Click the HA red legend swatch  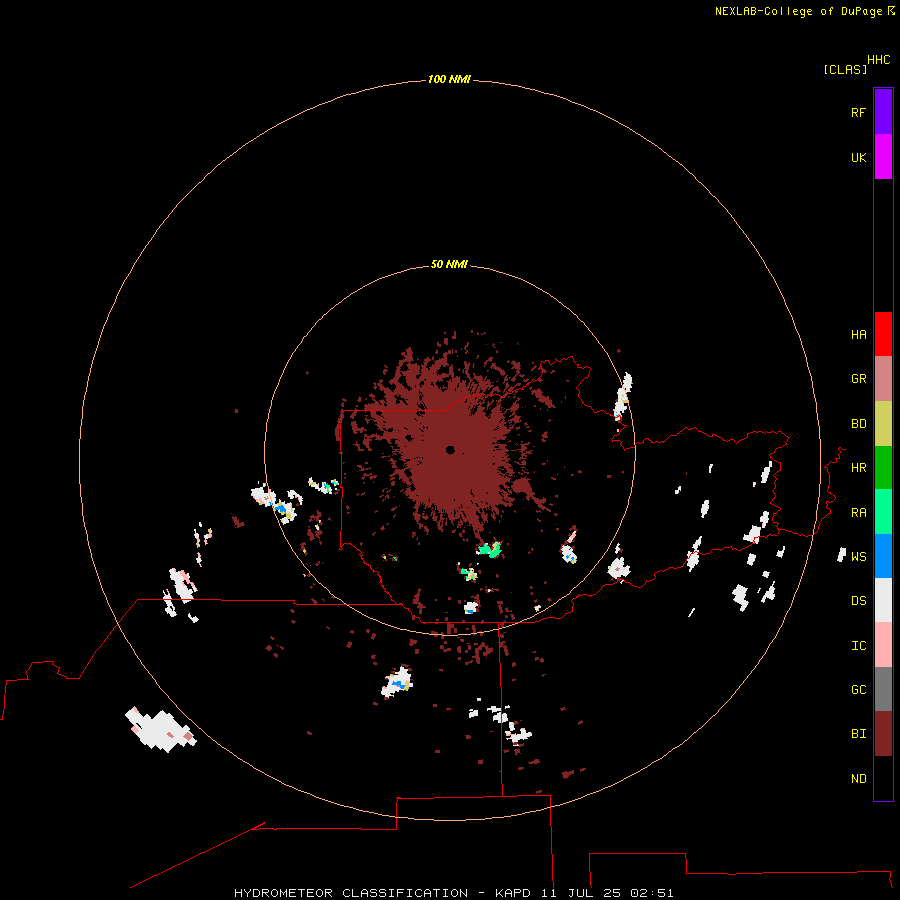883,334
